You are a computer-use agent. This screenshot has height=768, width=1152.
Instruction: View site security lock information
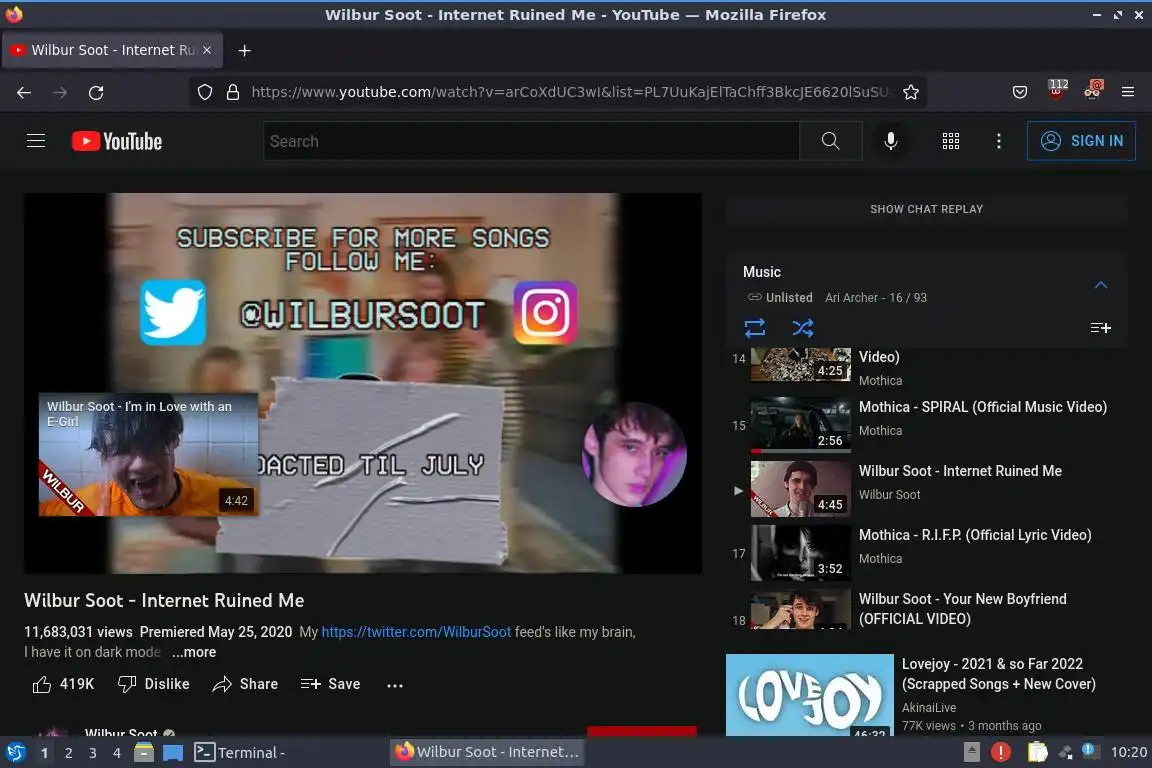point(233,93)
